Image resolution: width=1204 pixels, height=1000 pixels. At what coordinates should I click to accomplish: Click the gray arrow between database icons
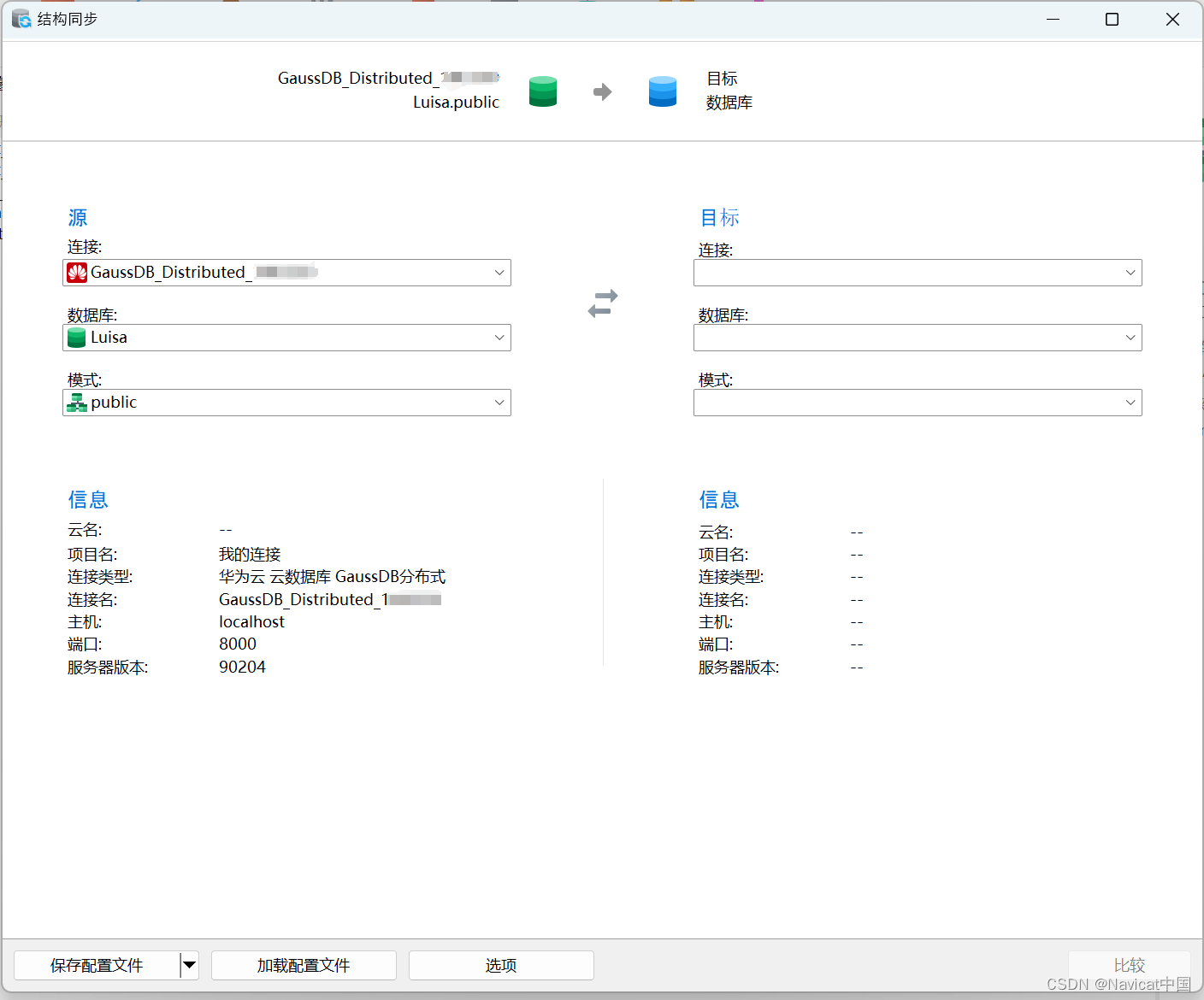click(603, 91)
